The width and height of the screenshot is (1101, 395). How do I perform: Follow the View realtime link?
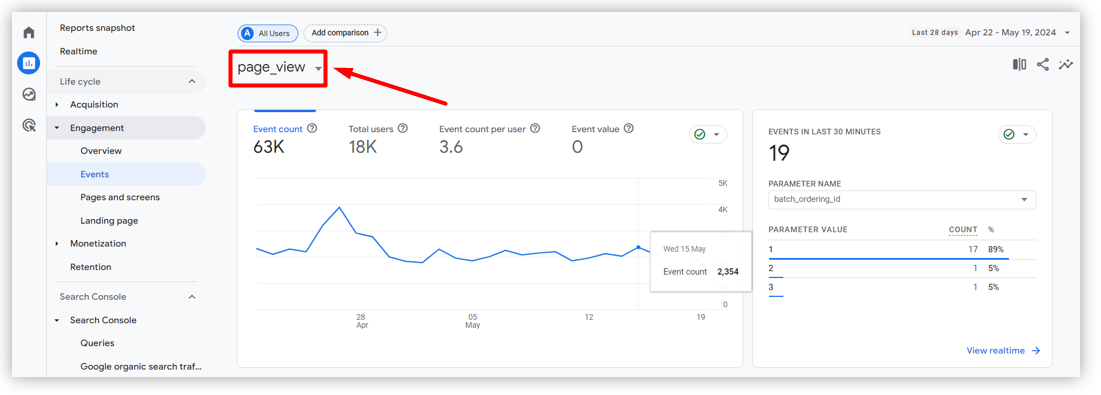(x=1003, y=350)
